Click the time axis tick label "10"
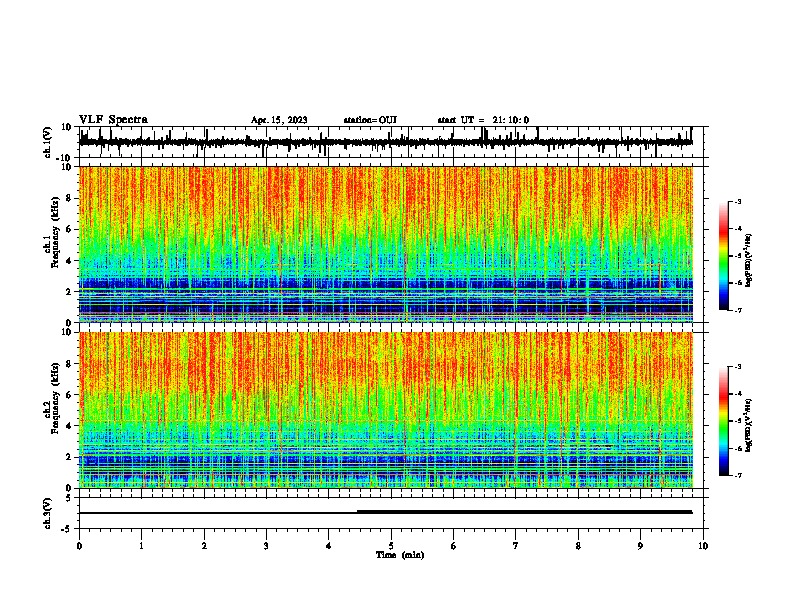 pos(703,546)
